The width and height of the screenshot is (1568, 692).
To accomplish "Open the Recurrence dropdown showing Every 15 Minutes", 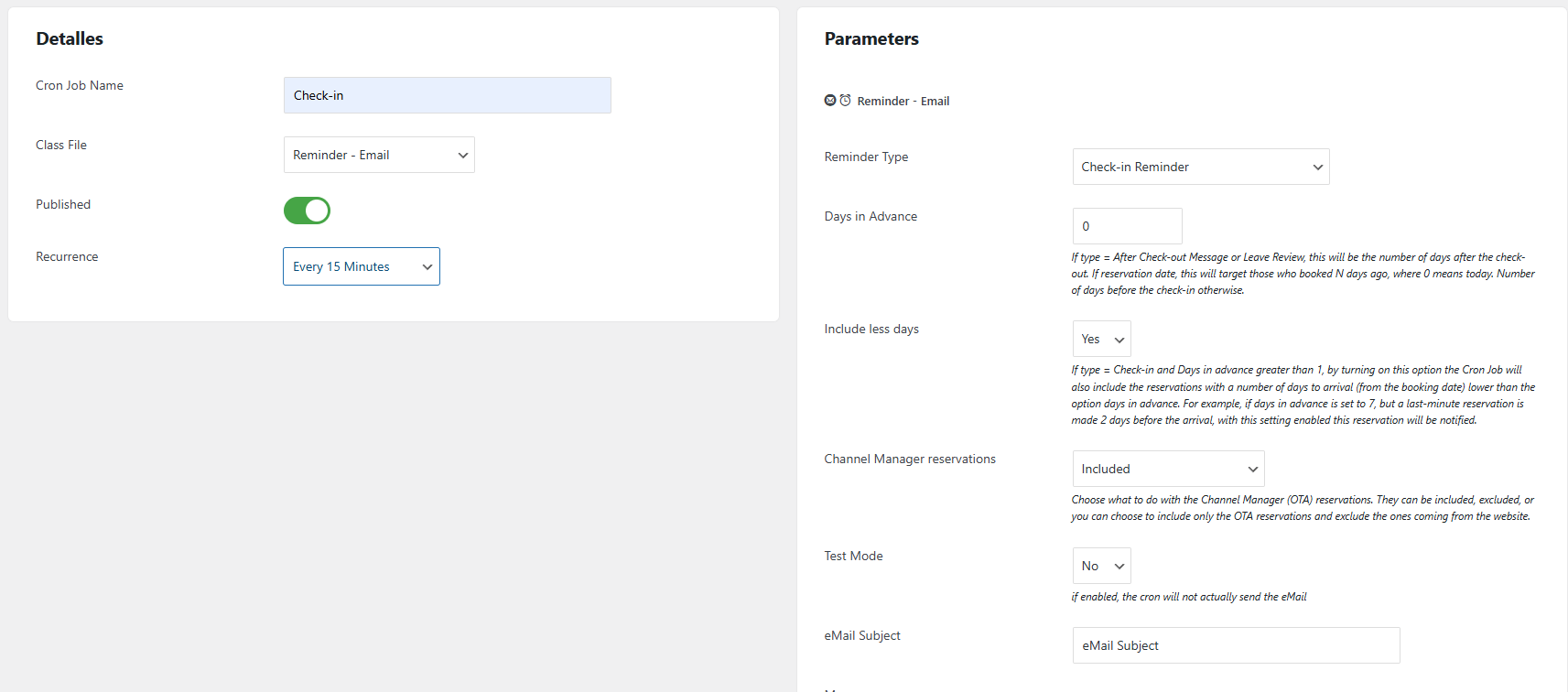I will pos(362,266).
